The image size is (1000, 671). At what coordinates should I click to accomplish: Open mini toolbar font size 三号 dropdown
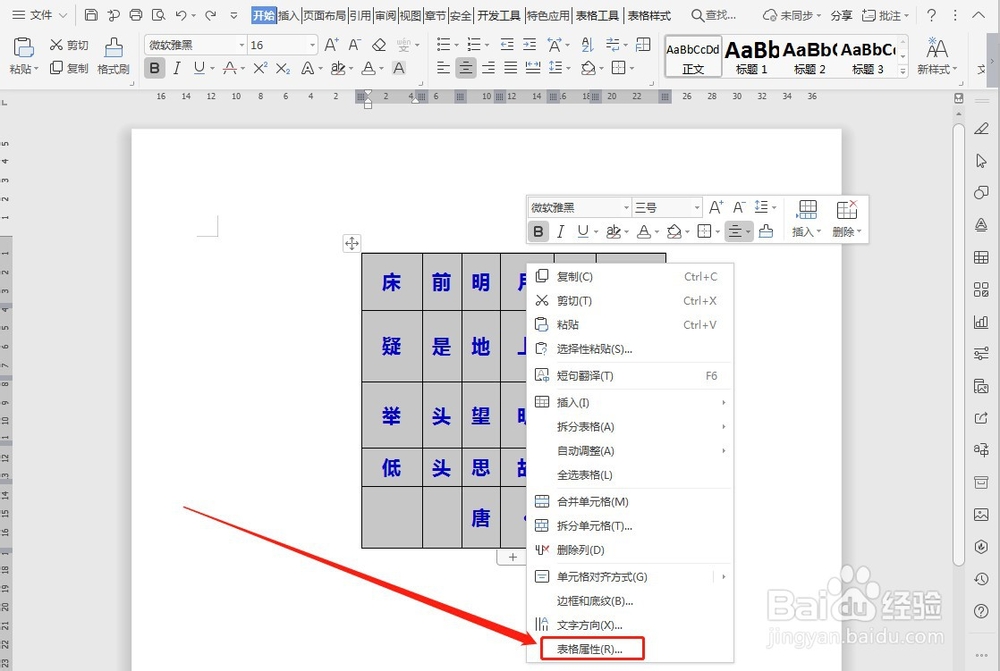pos(696,208)
